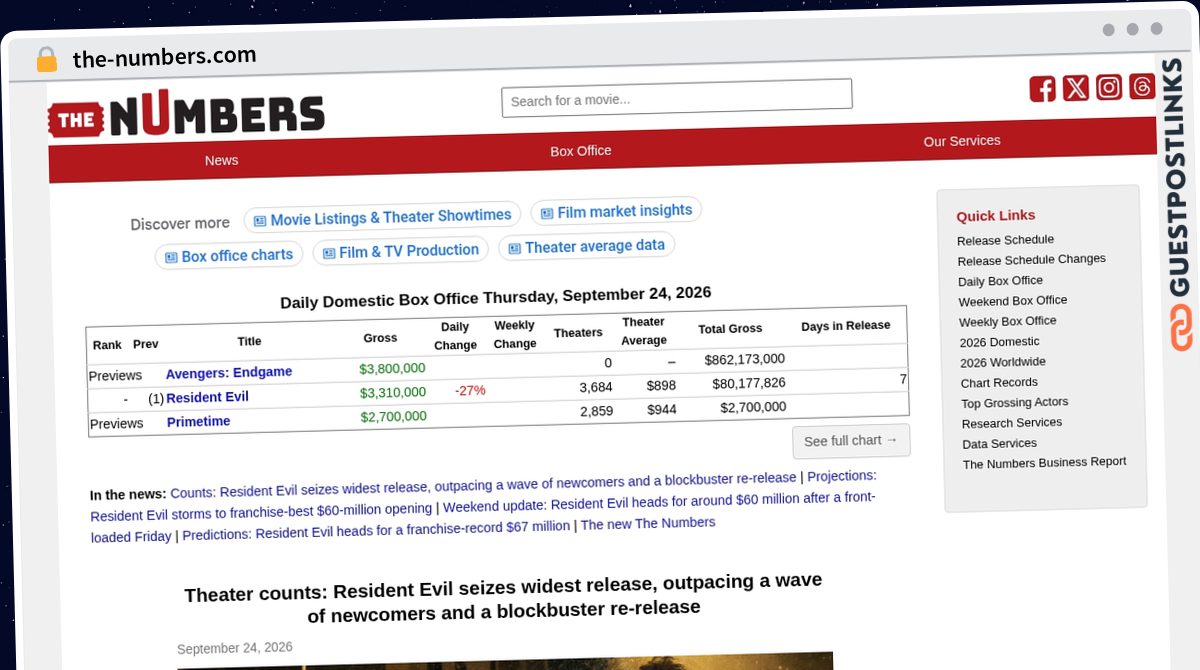This screenshot has width=1200, height=670.
Task: Open Avengers: Endgame movie page
Action: (x=229, y=373)
